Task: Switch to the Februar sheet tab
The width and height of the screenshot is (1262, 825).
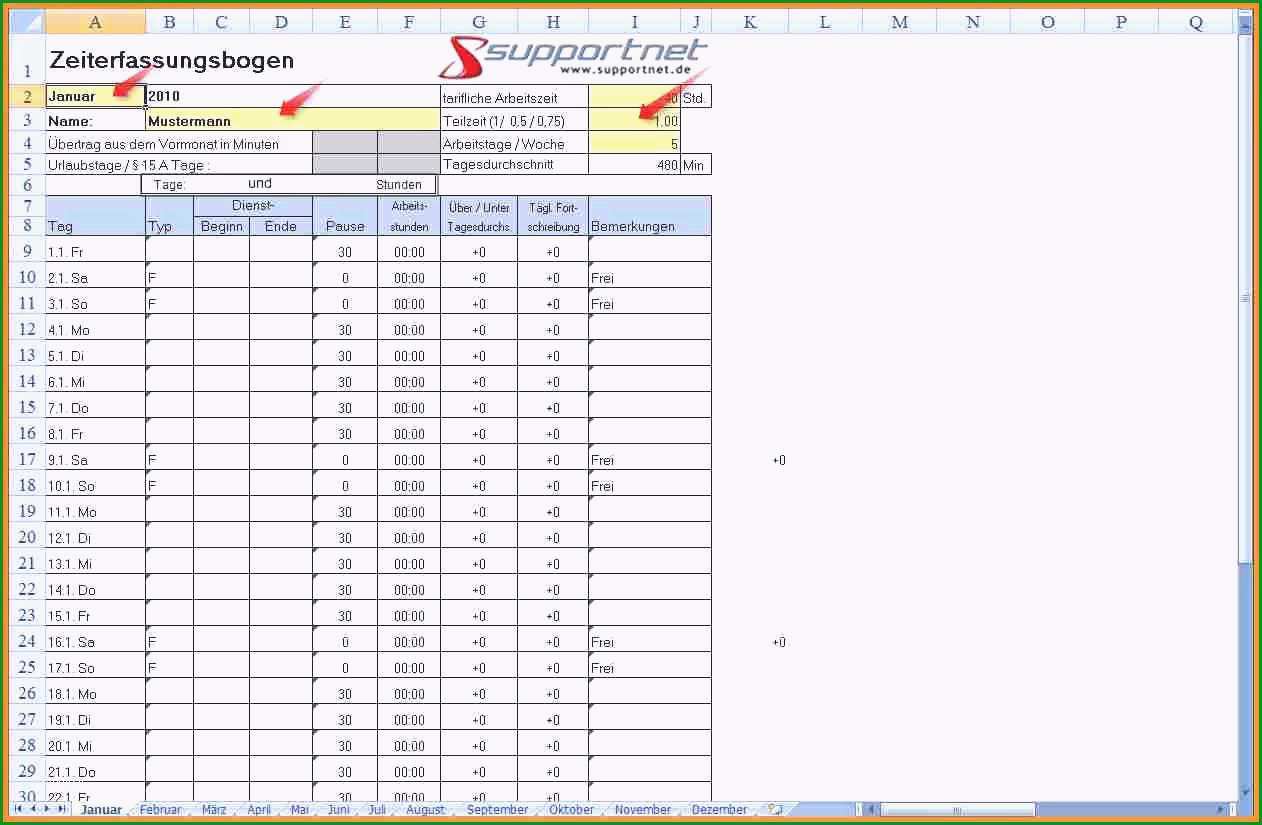Action: click(x=161, y=810)
